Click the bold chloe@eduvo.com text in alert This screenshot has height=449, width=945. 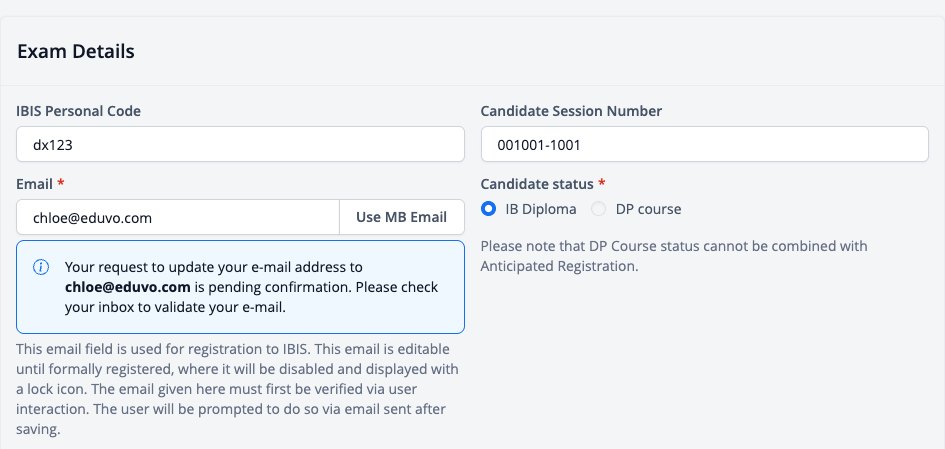tap(128, 287)
